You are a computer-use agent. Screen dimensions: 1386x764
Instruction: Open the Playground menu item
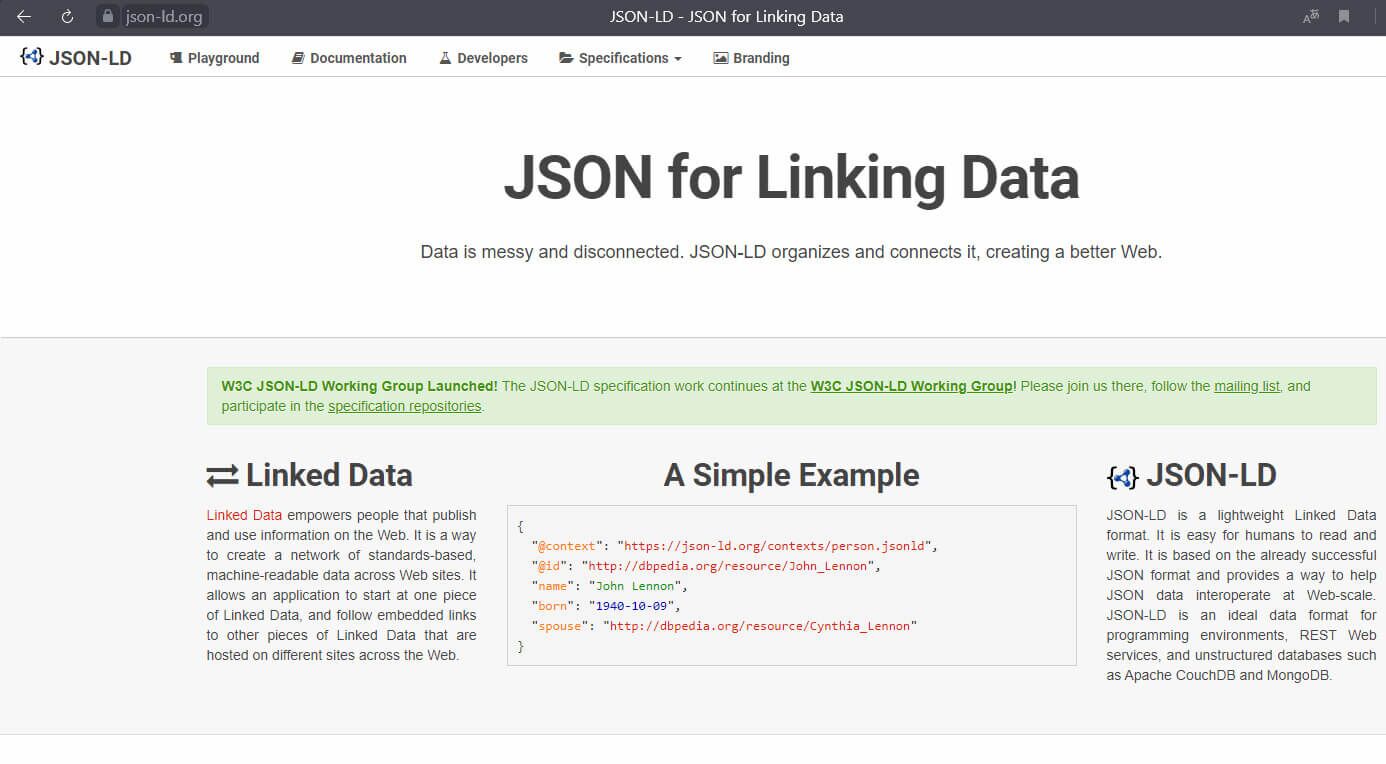223,57
